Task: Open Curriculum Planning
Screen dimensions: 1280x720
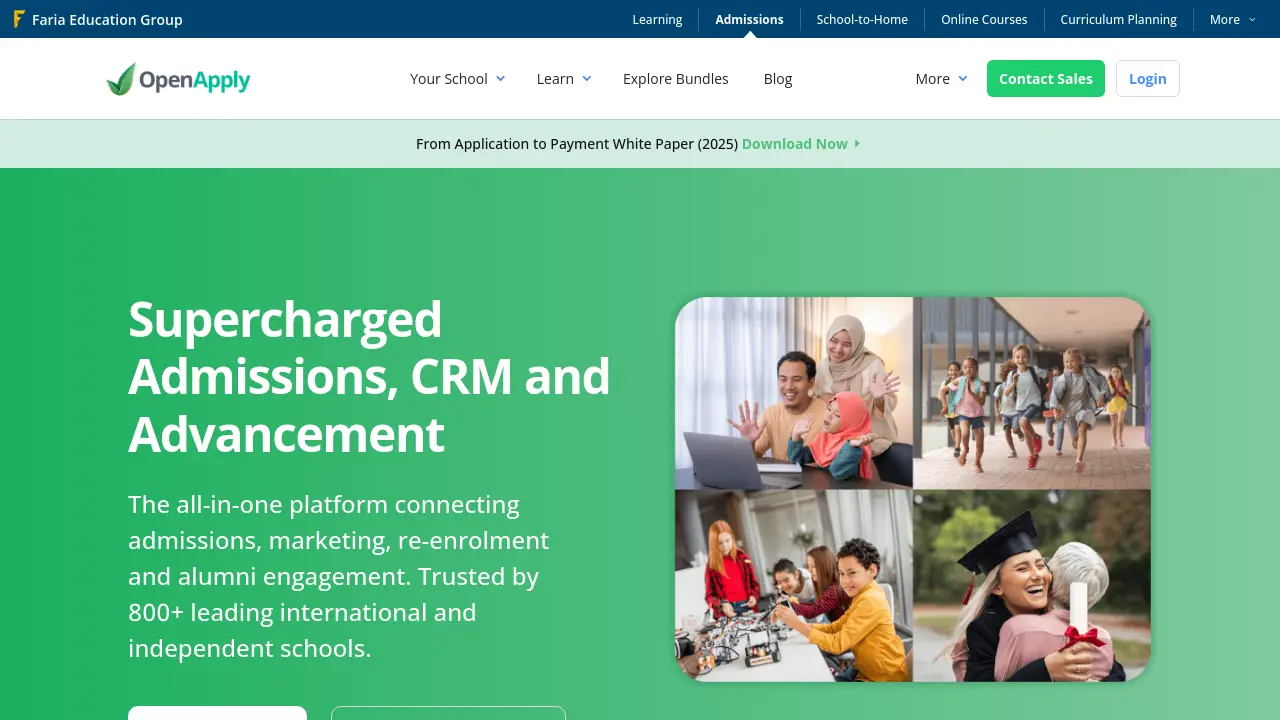Action: tap(1118, 19)
